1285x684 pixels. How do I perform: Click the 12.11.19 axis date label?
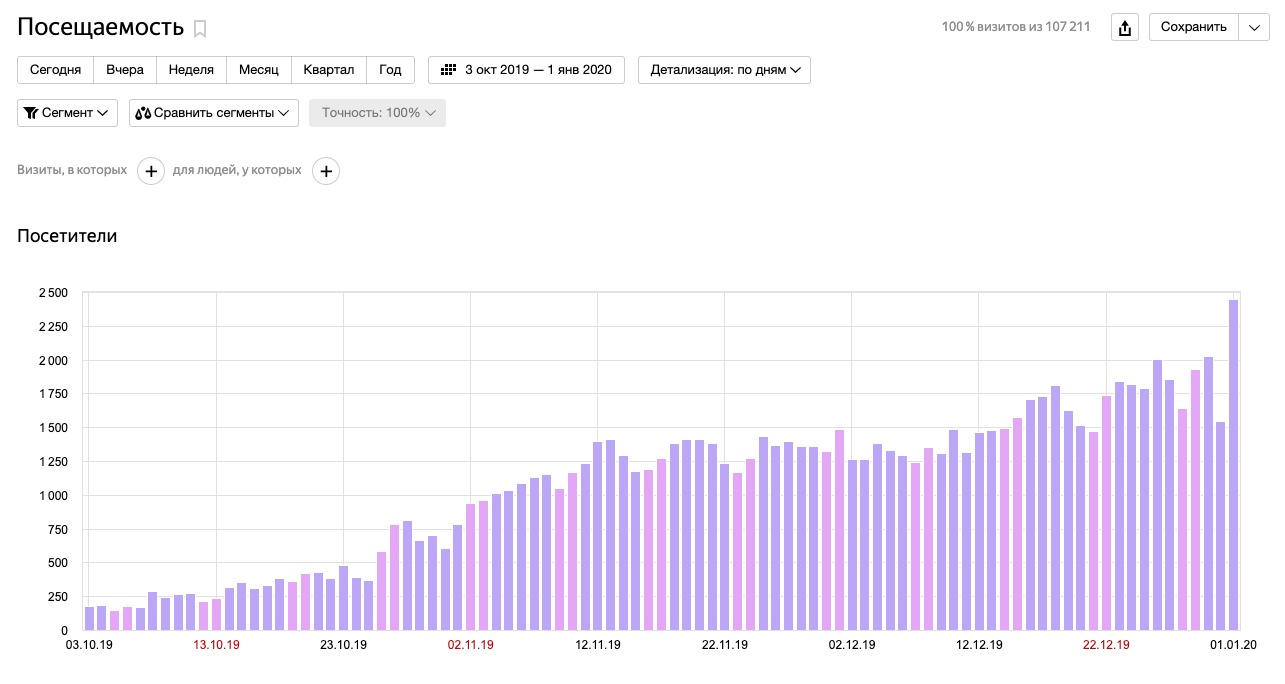pos(597,645)
